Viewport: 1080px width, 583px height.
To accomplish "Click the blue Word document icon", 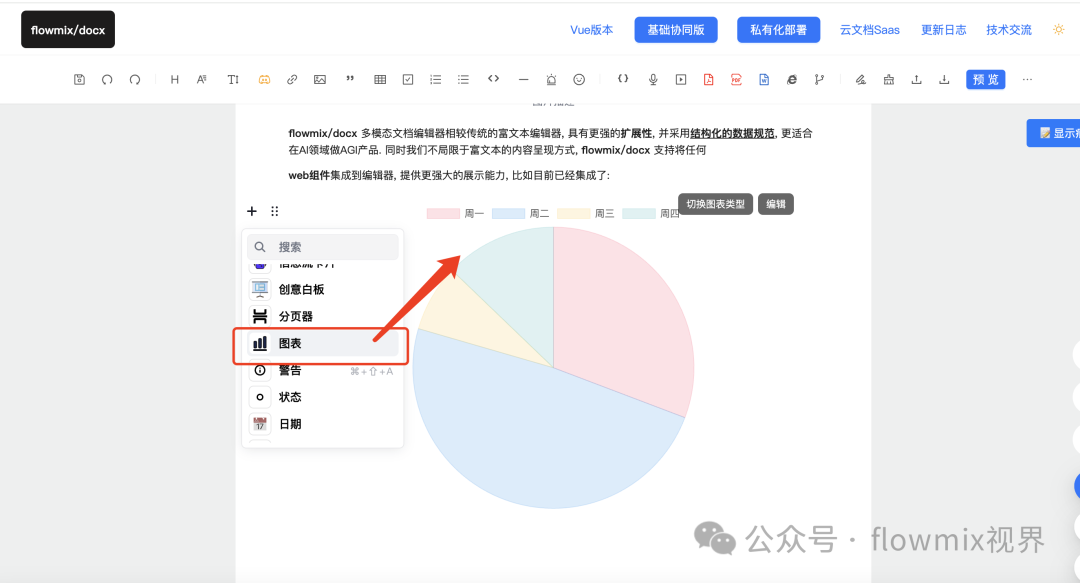I will 764,79.
